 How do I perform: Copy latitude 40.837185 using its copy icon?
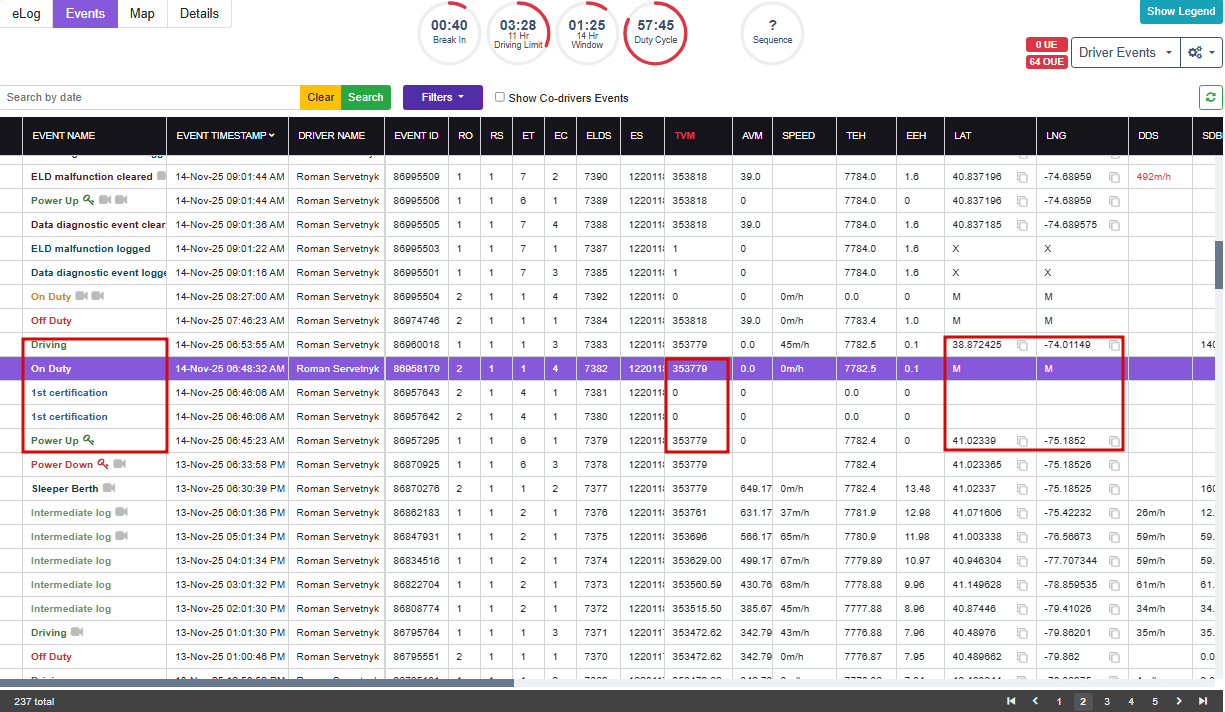[x=1022, y=225]
